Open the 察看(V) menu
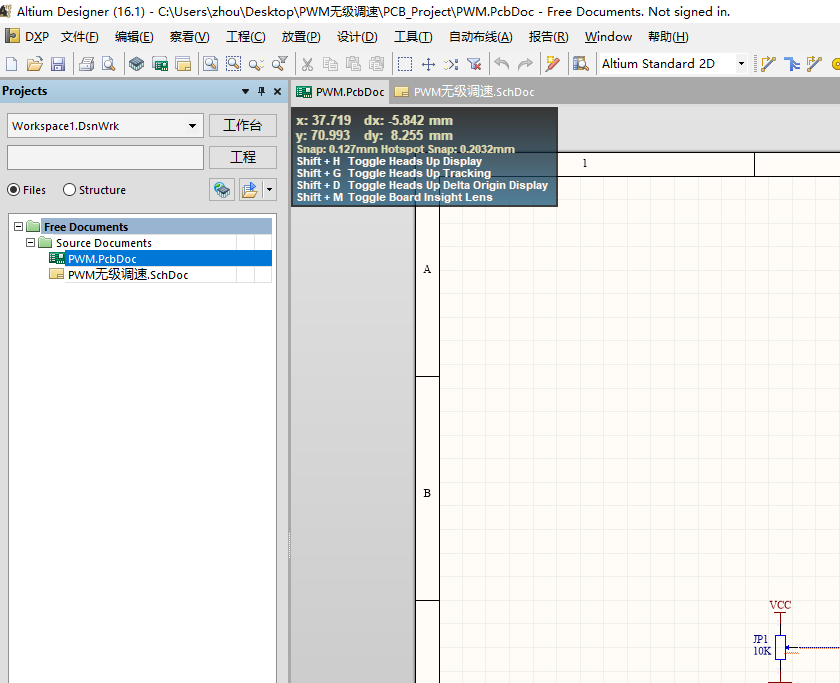Image resolution: width=840 pixels, height=683 pixels. [x=189, y=36]
